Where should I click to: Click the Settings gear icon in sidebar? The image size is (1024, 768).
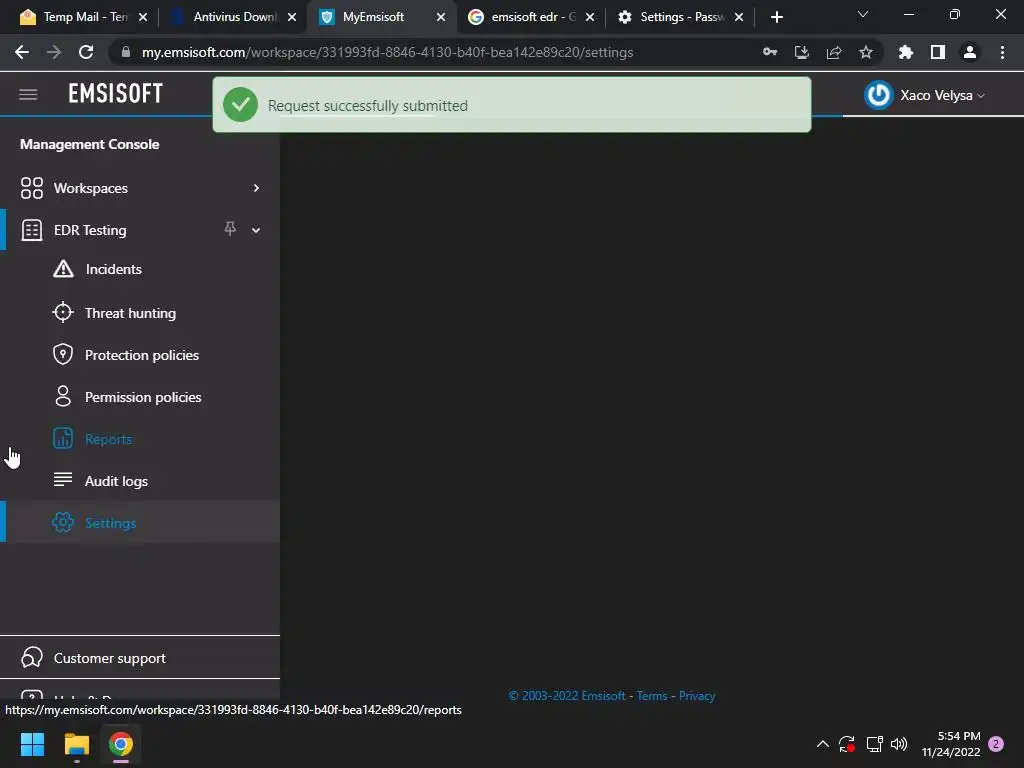(63, 522)
